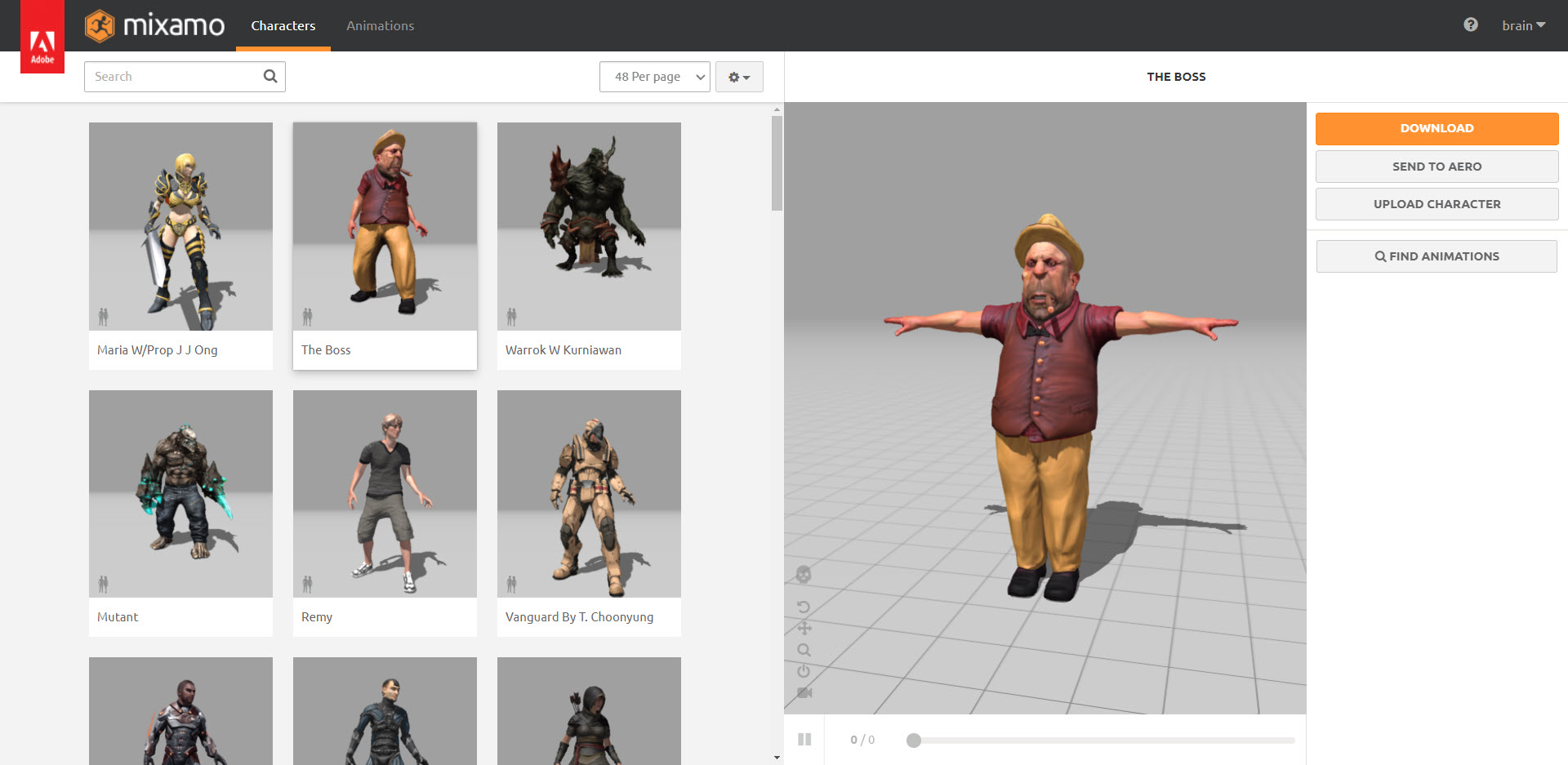Screen dimensions: 1568x765
Task: Click SEND TO AERO button
Action: [x=1437, y=167]
